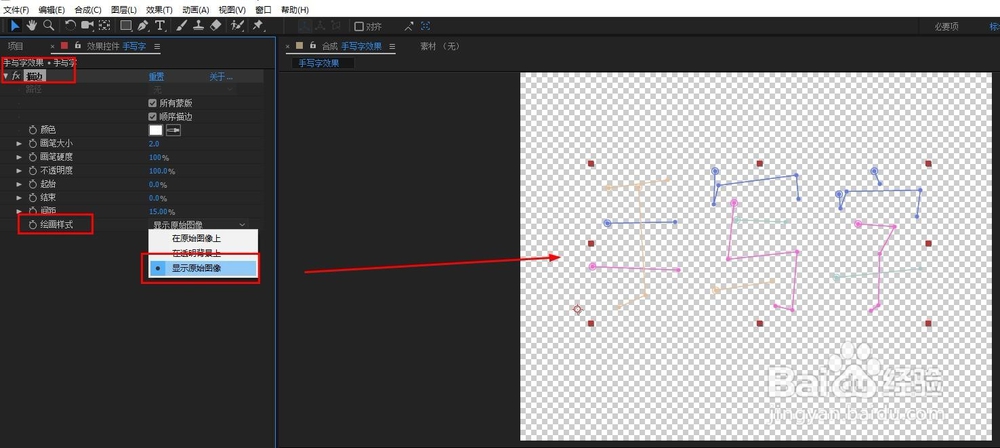Select the Roto Brush tool
The height and width of the screenshot is (448, 1000).
coord(237,26)
